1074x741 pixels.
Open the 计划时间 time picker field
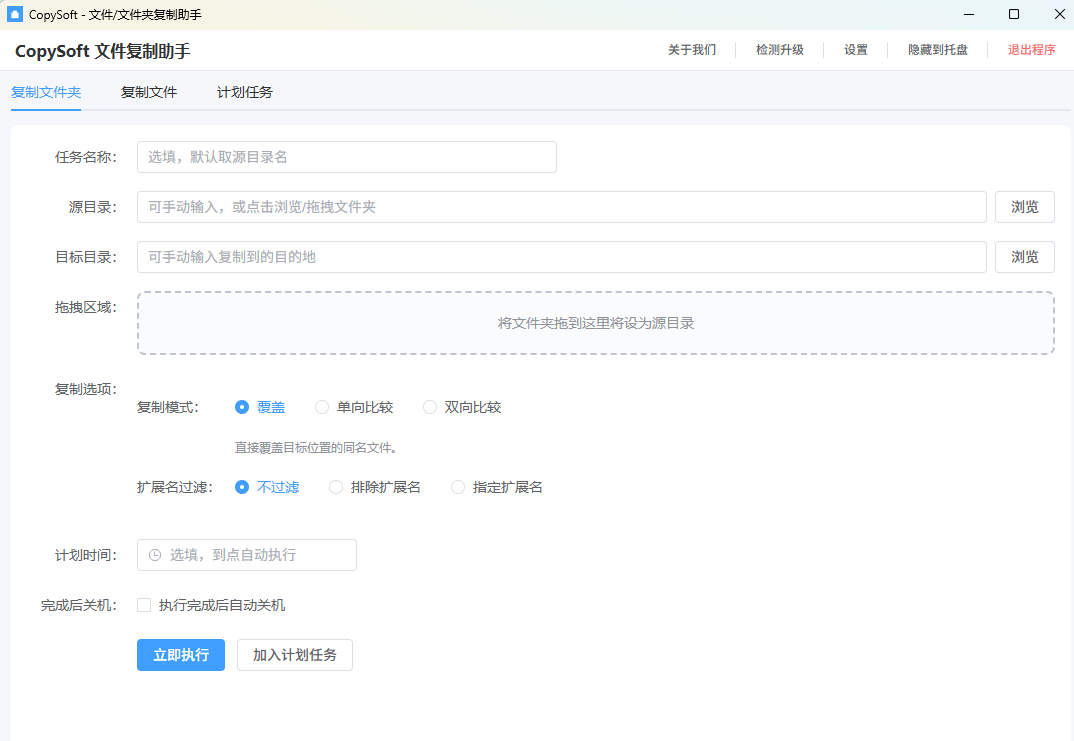coord(247,555)
